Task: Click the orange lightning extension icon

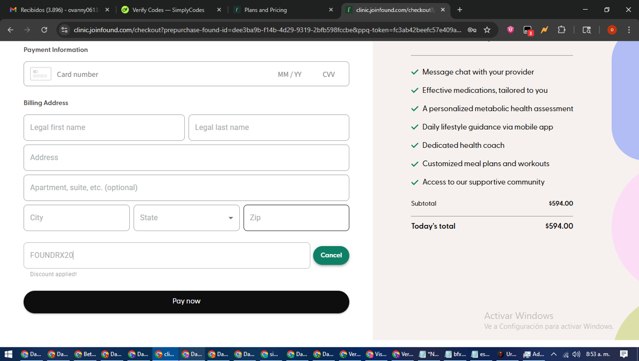Action: coord(544,29)
